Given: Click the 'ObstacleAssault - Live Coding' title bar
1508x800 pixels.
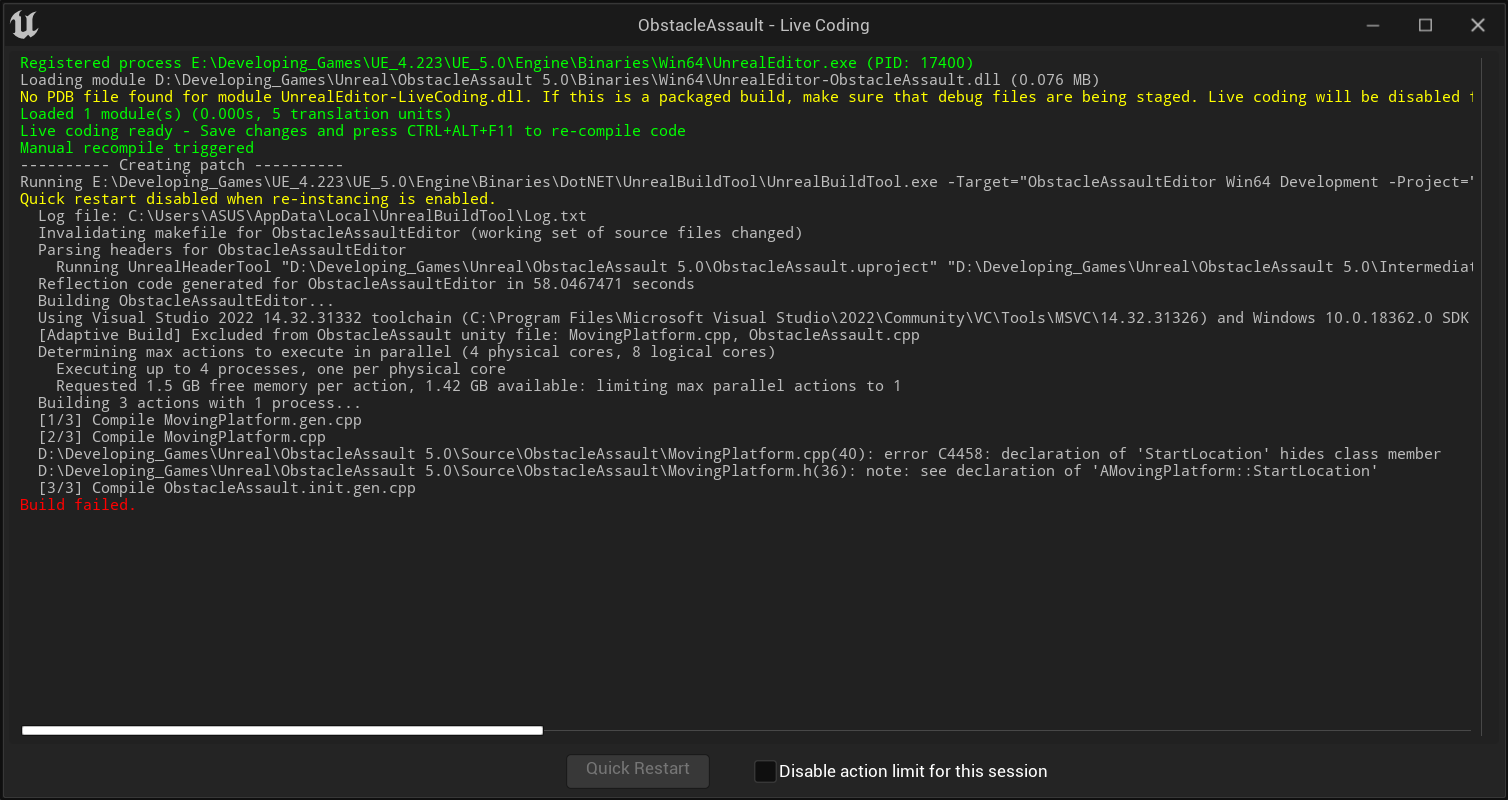Looking at the screenshot, I should click(753, 25).
